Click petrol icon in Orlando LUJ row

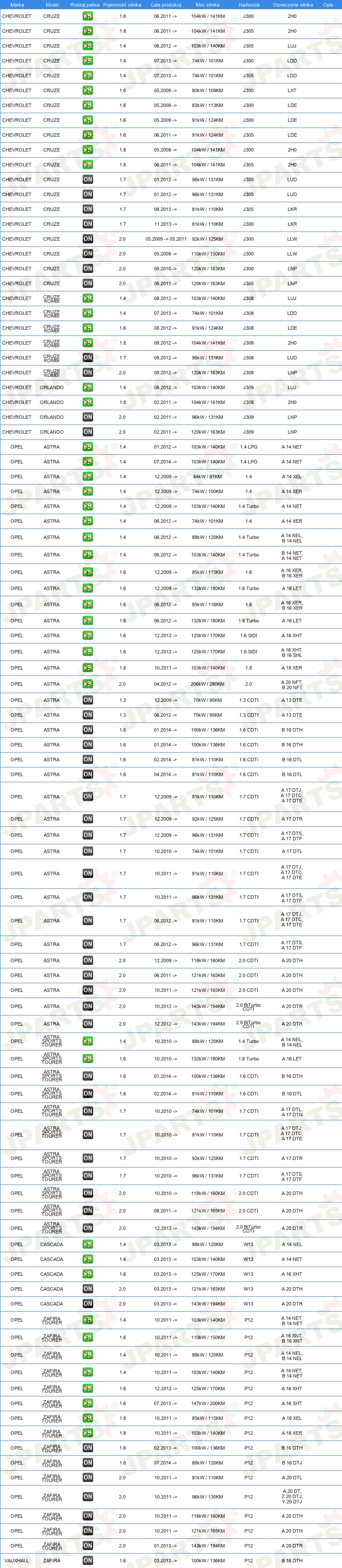pos(88,387)
